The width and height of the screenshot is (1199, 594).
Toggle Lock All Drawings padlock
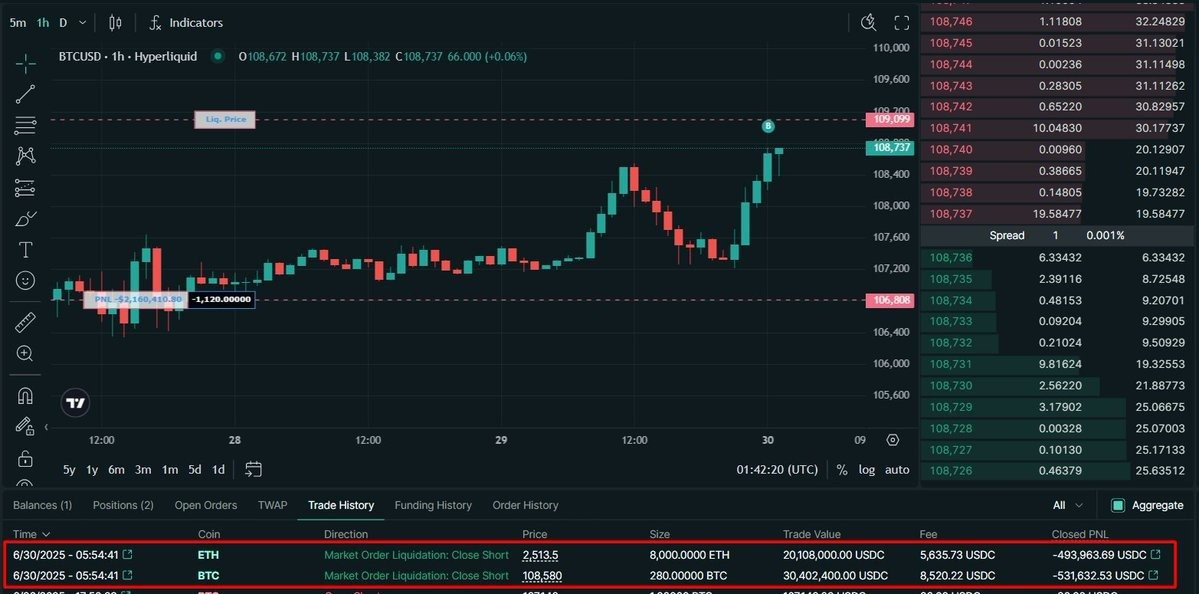tap(25, 458)
